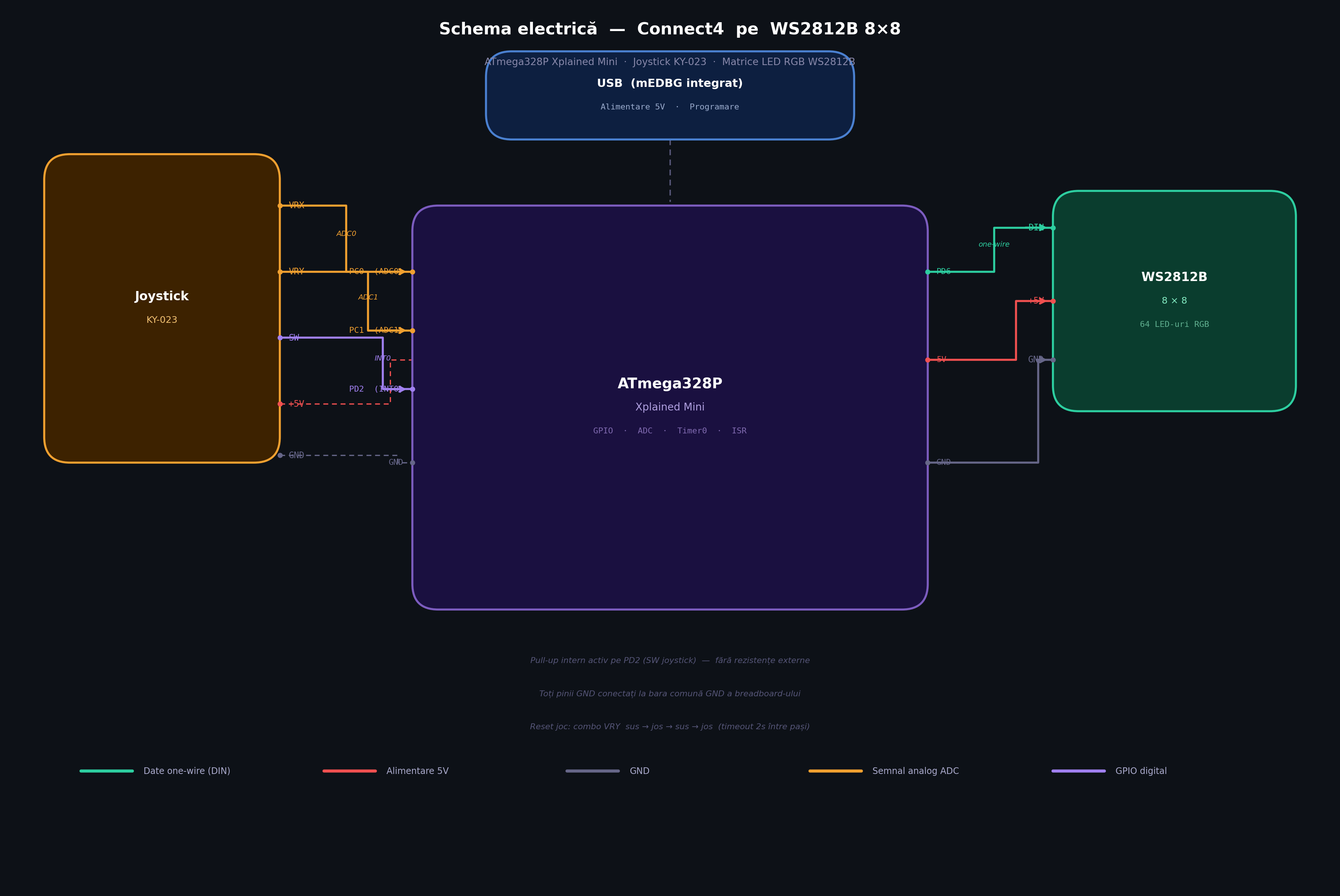Click the bold "WS2812B" heading in the green block

[1174, 277]
